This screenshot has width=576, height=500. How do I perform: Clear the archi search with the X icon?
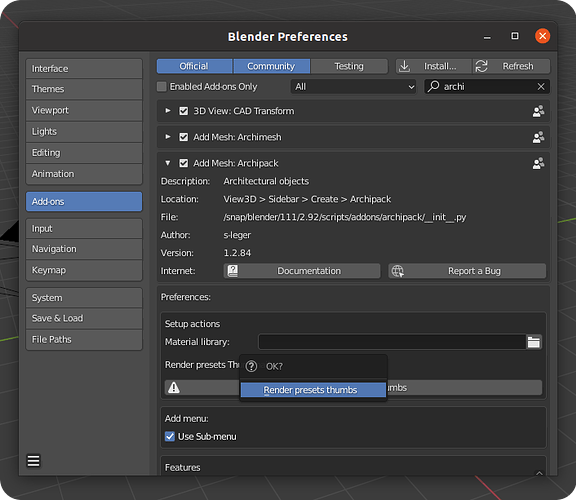(x=541, y=87)
